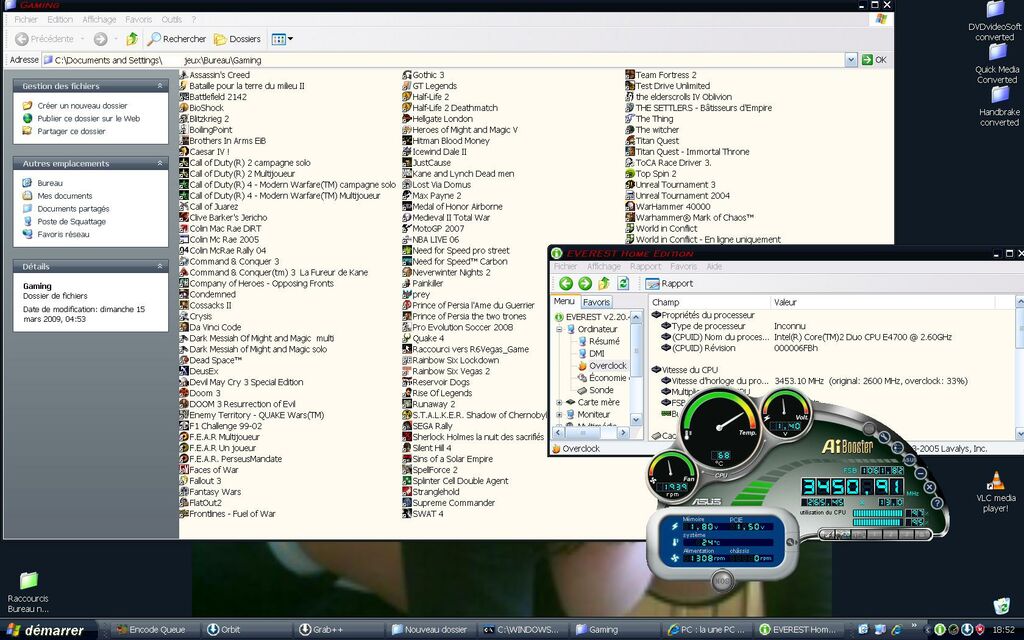Click VLC media player desktop icon
This screenshot has width=1024, height=640.
tap(995, 492)
